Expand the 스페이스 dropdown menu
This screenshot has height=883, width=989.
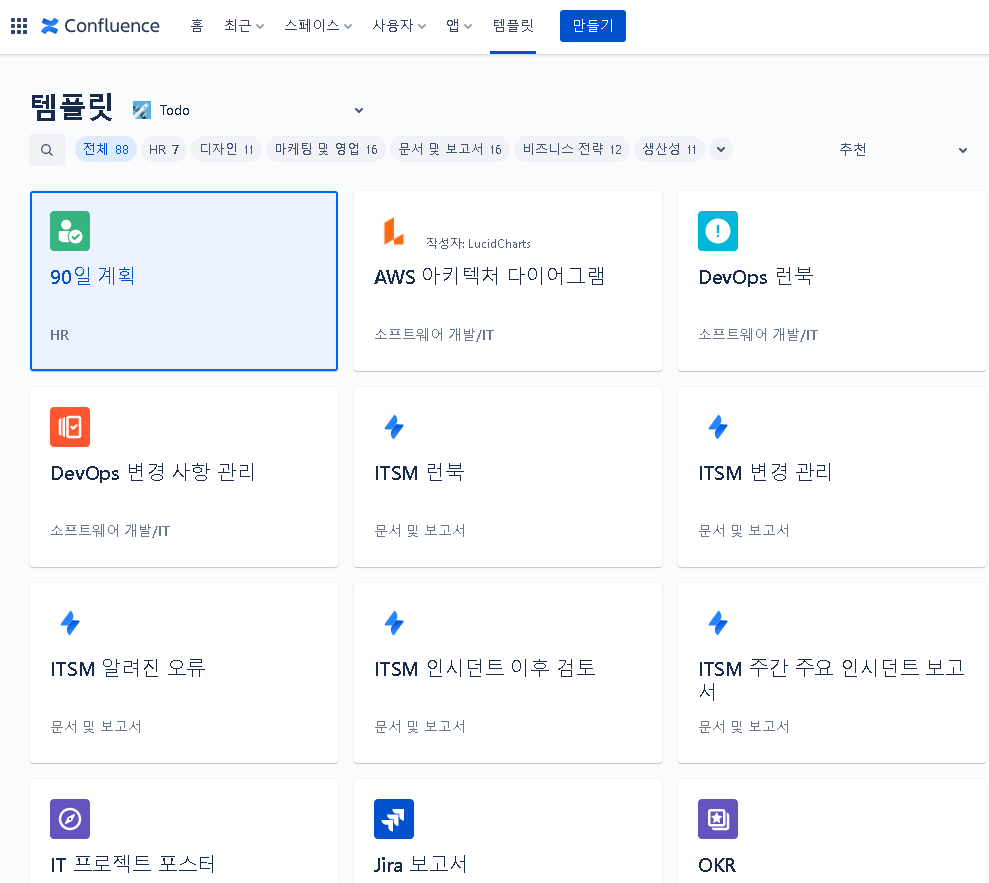(318, 26)
